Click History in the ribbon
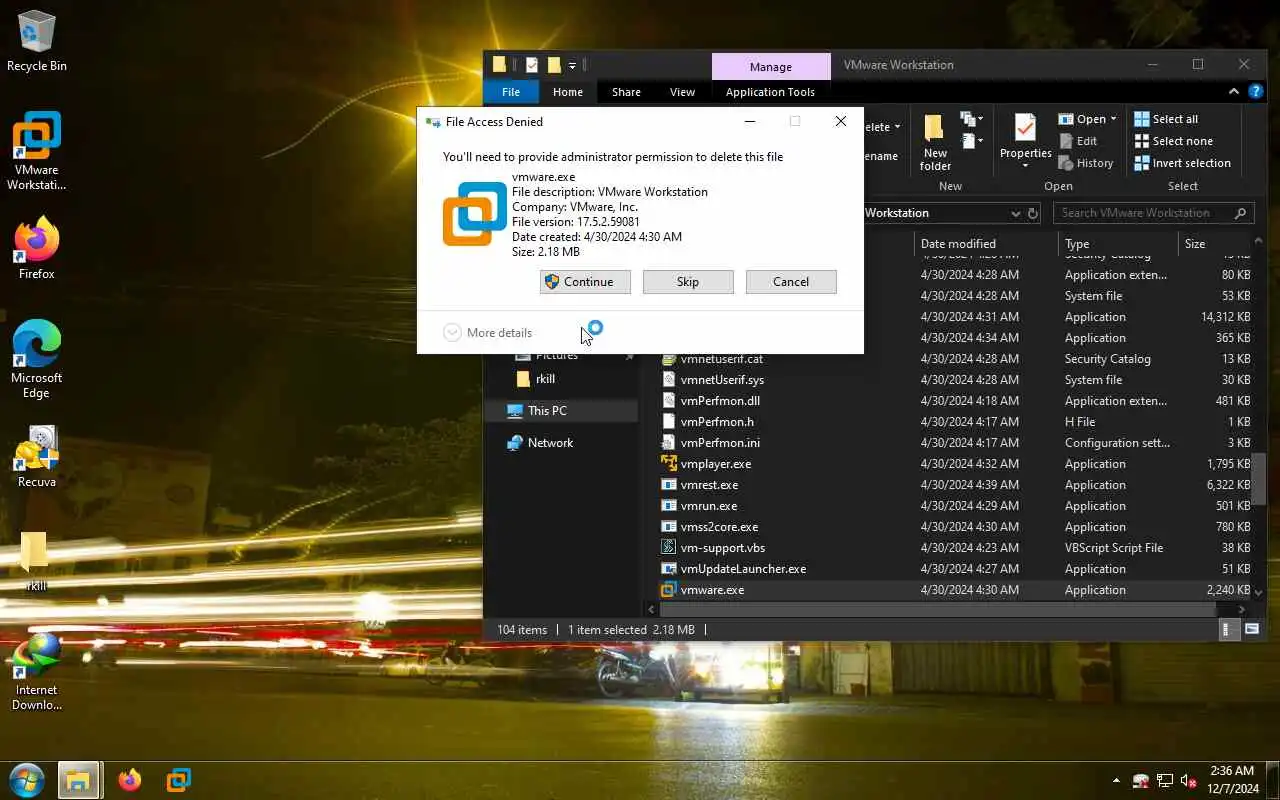Viewport: 1280px width, 800px height. click(1085, 163)
